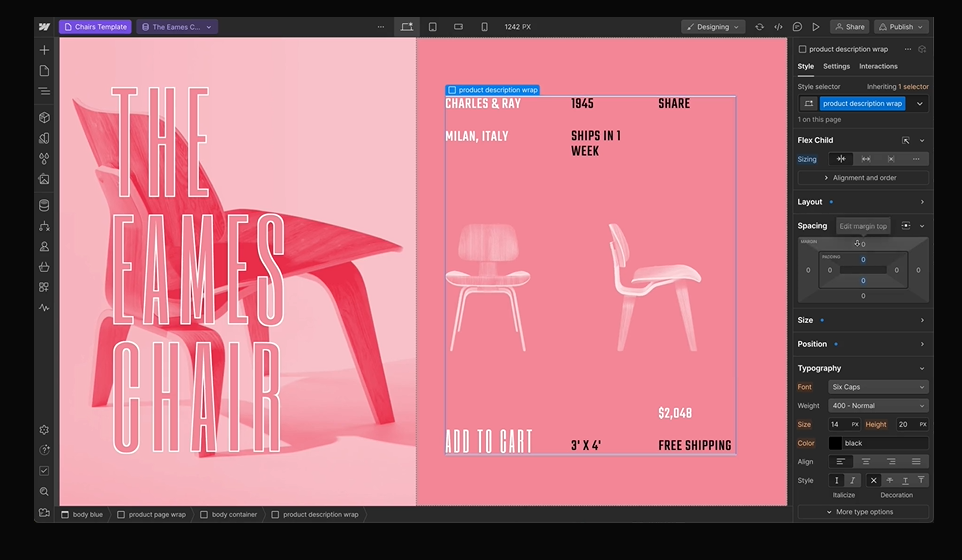Open the code export icon
Image resolution: width=962 pixels, height=560 pixels.
(x=778, y=27)
